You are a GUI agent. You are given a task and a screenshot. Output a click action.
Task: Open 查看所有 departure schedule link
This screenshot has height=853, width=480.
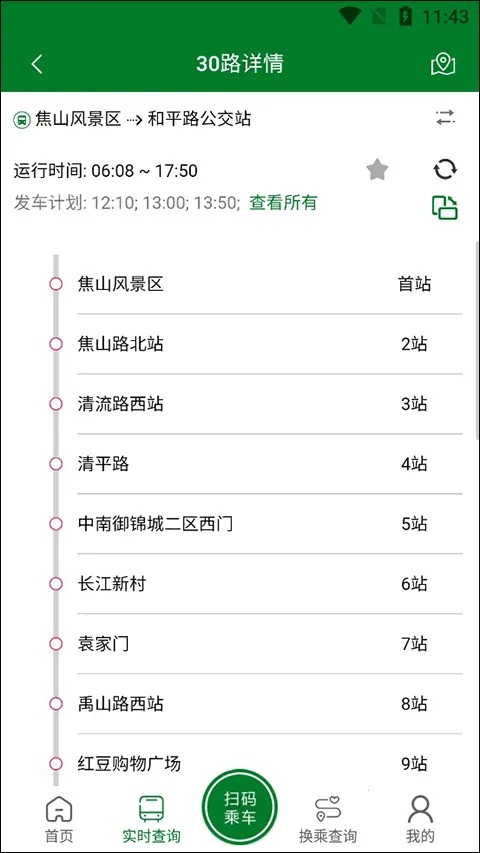(283, 203)
